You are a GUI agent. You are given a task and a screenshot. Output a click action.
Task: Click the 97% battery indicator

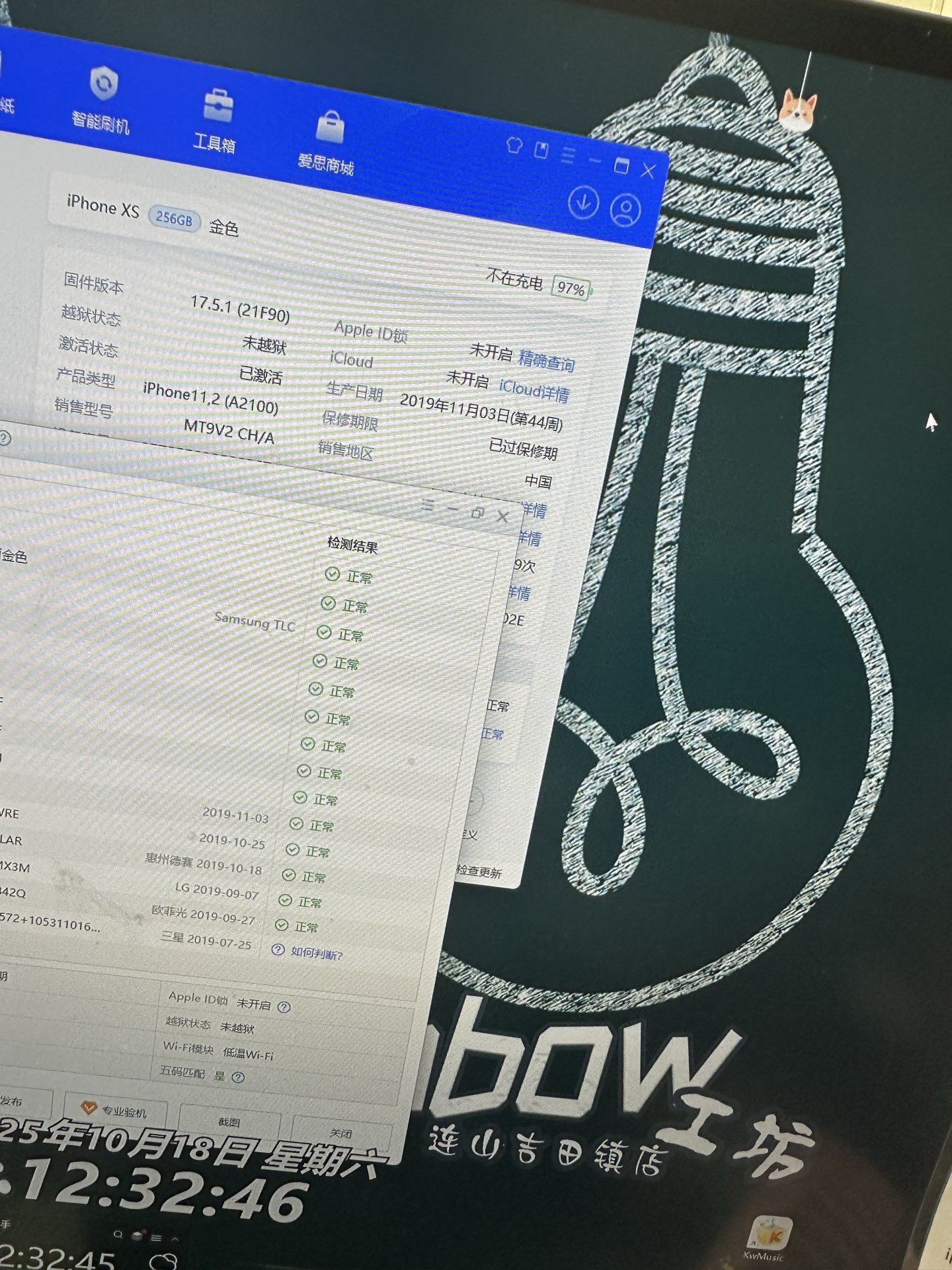(571, 288)
